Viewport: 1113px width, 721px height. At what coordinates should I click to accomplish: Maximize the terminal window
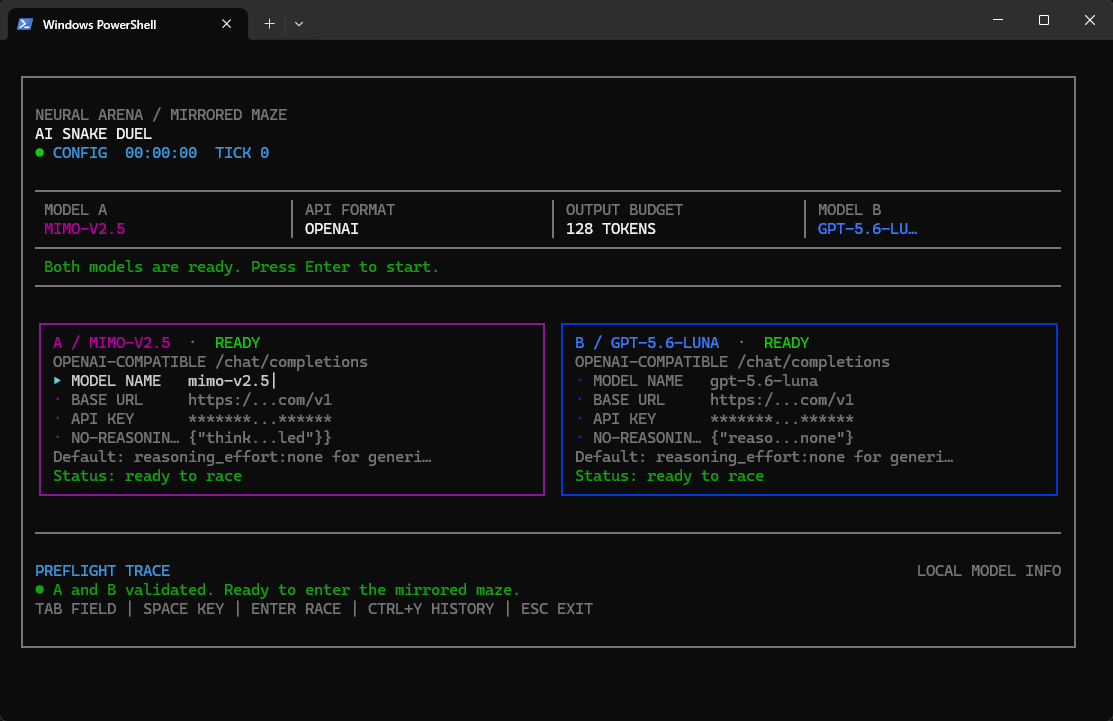tap(1043, 20)
